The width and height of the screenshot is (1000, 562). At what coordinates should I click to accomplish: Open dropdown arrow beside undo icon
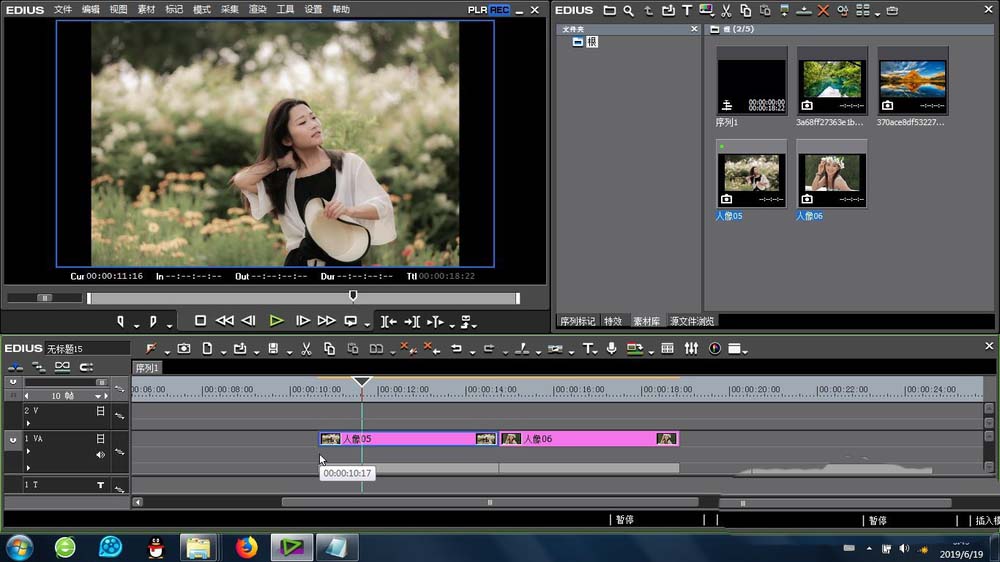(472, 351)
